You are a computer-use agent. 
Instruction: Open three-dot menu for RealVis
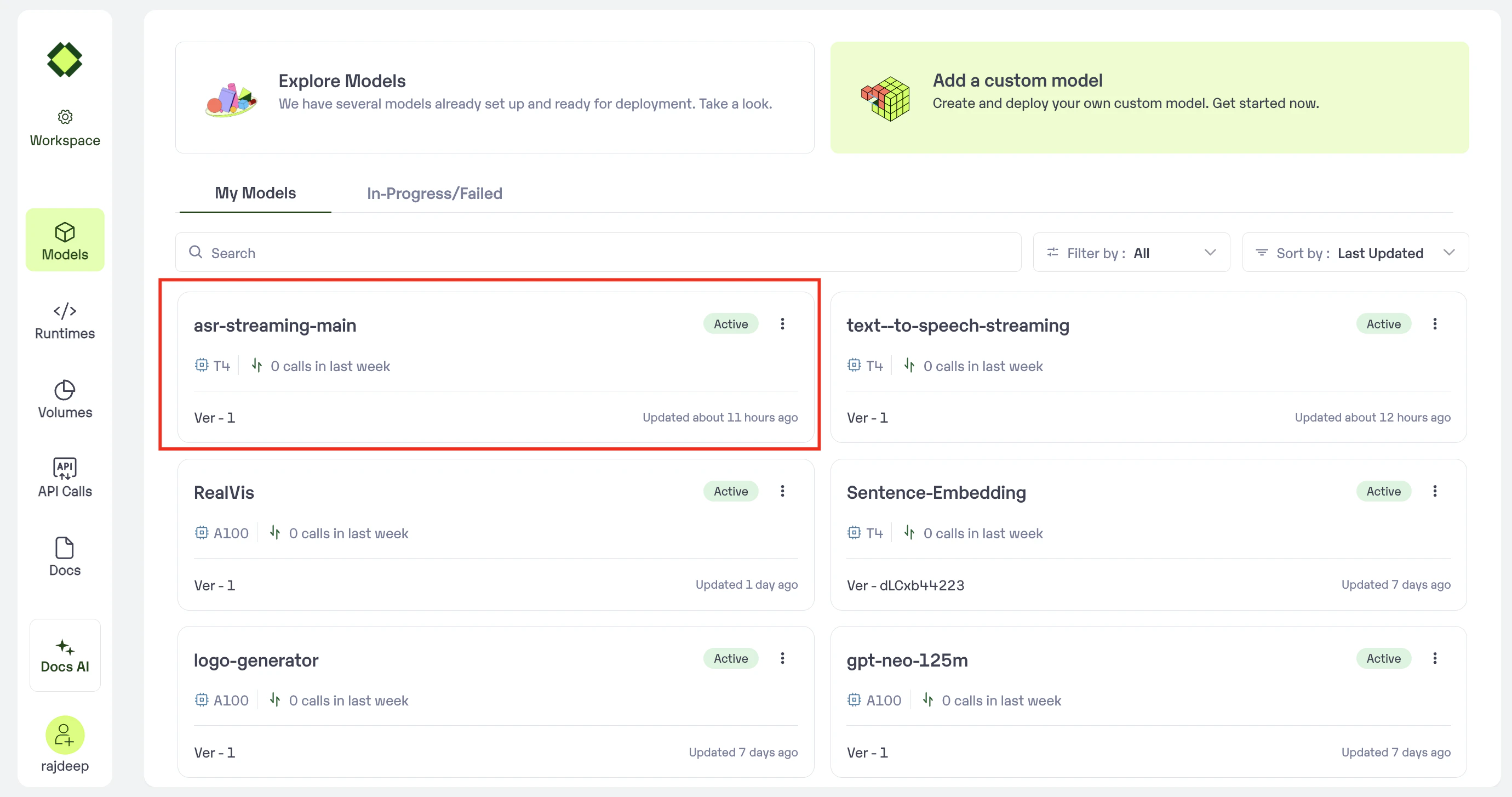(782, 491)
